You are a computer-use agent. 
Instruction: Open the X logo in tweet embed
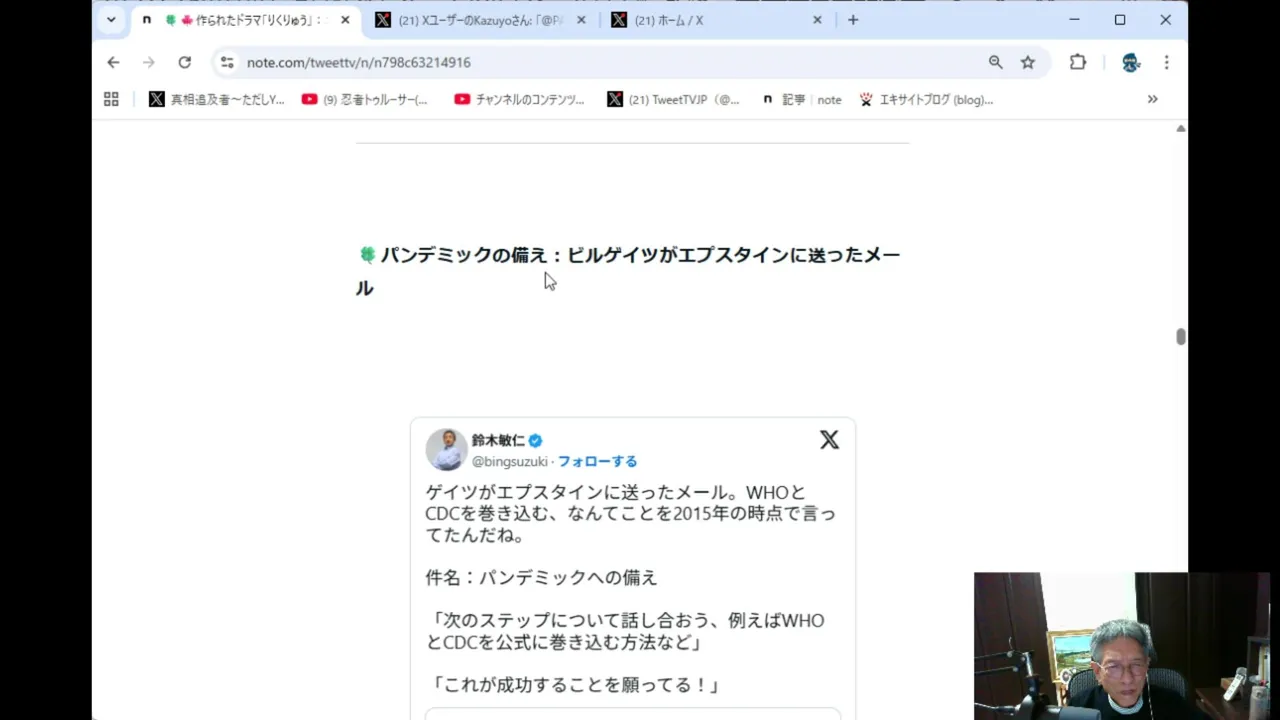pyautogui.click(x=829, y=440)
